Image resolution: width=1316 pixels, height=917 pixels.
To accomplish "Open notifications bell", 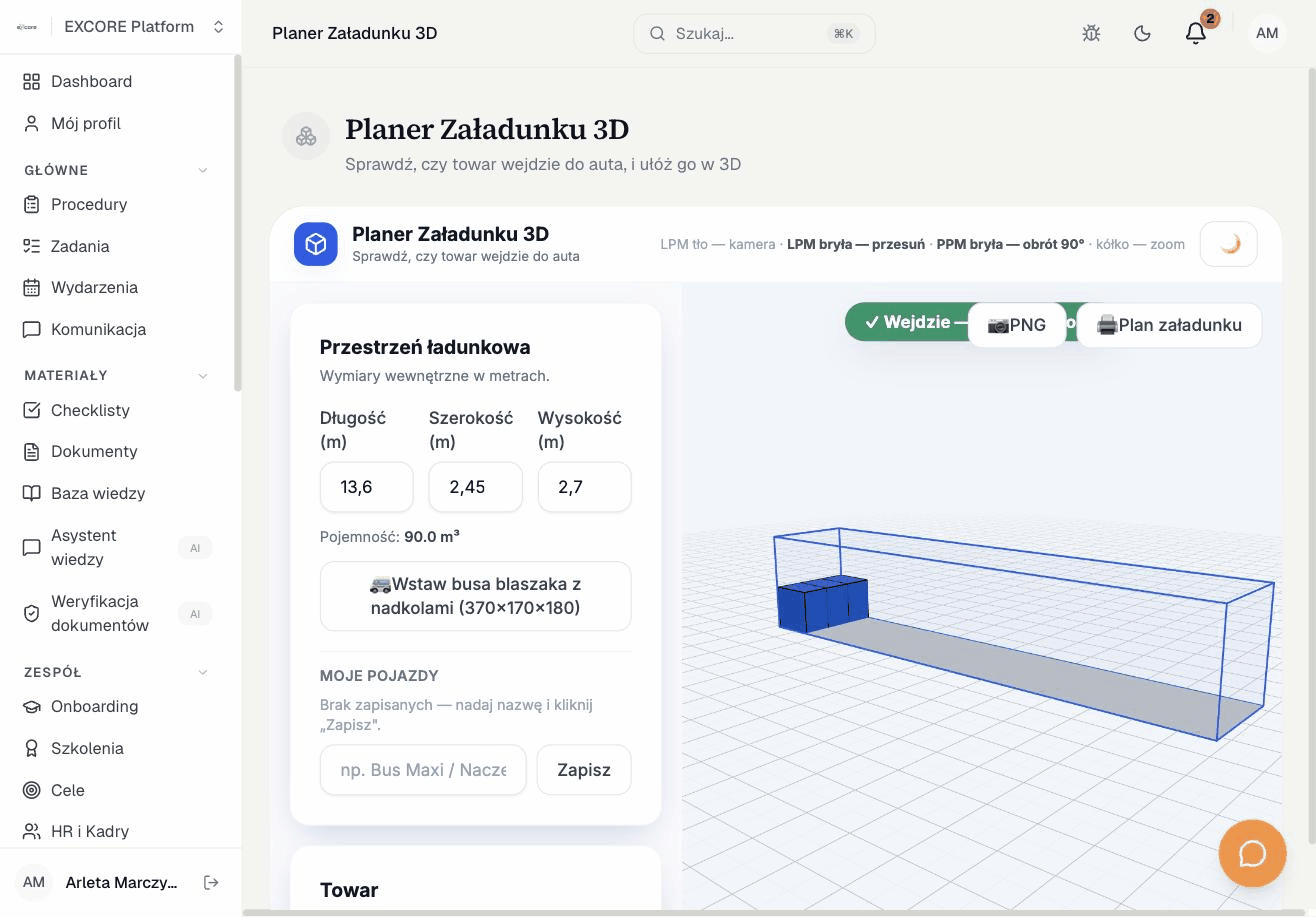I will coord(1196,34).
